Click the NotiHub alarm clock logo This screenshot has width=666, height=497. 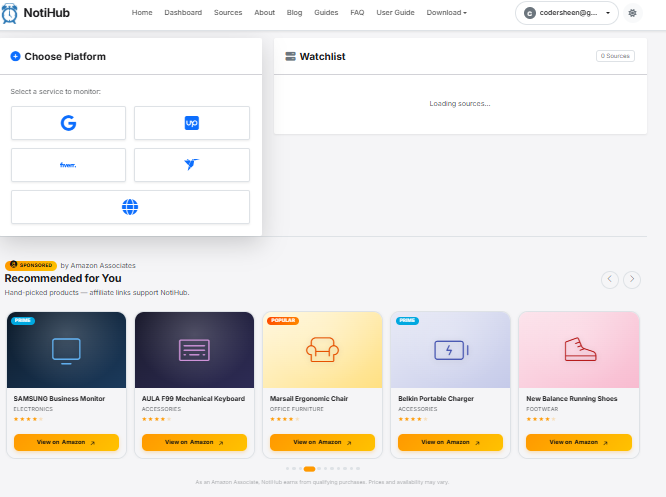(9, 13)
